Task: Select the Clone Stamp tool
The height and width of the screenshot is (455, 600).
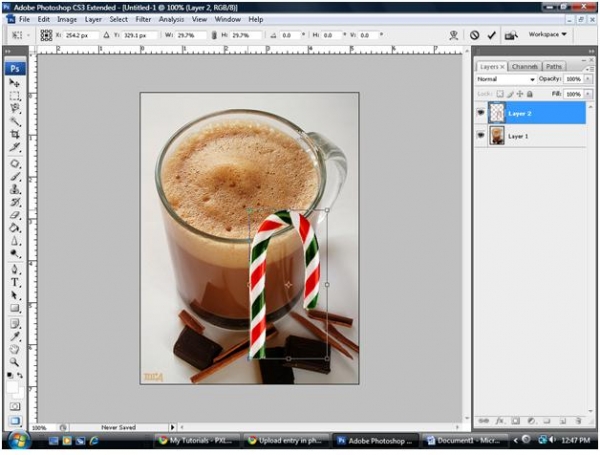Action: click(x=15, y=189)
